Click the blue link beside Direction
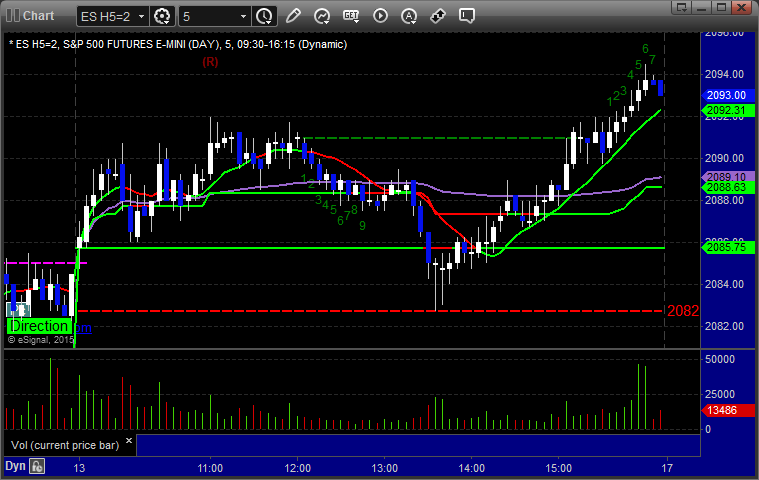Screen dimensions: 759x480 [82, 328]
